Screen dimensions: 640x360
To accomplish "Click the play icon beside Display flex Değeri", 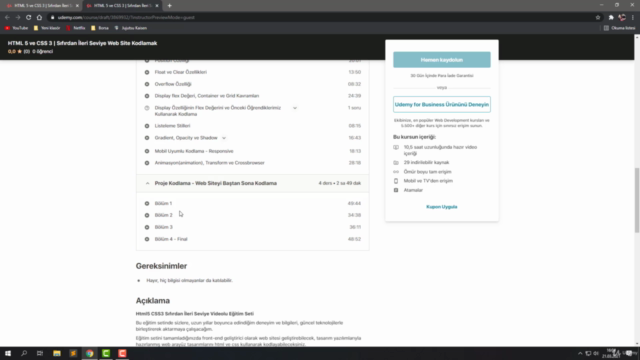I will (x=147, y=96).
